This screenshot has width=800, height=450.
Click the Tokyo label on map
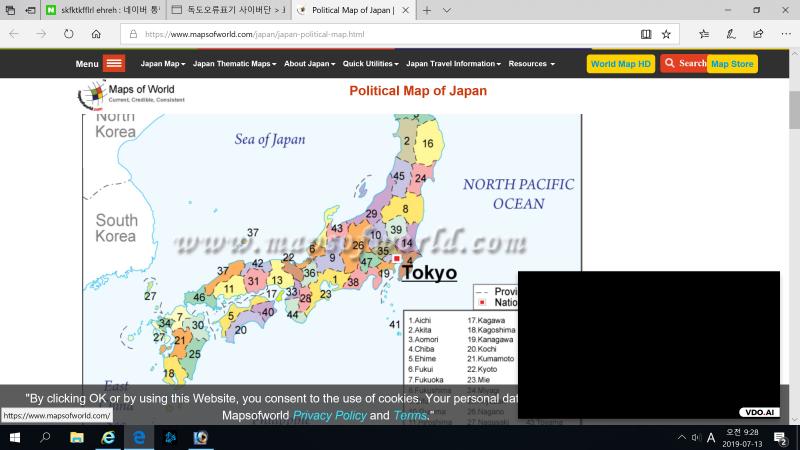click(x=429, y=272)
